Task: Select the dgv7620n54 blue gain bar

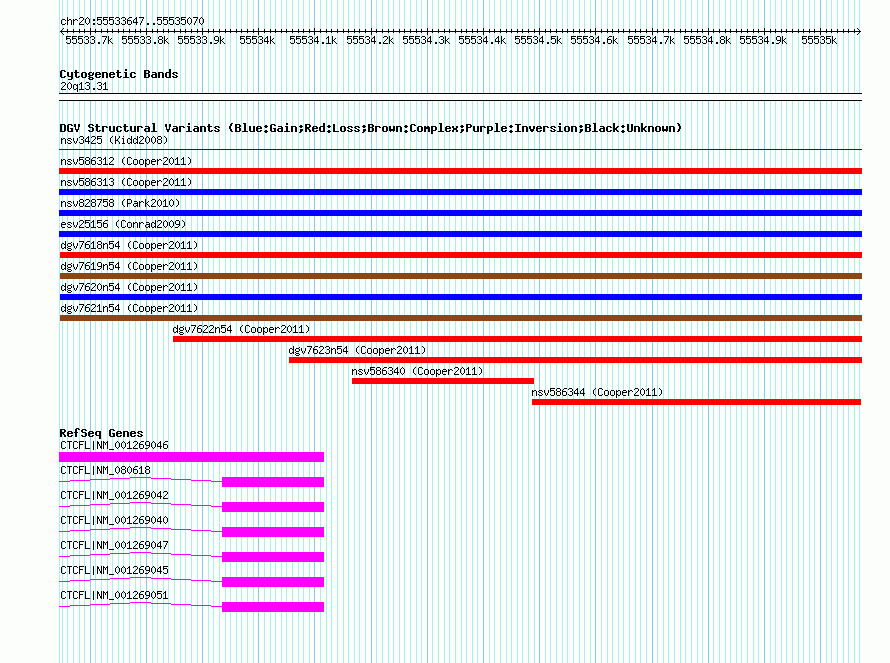Action: click(x=460, y=297)
